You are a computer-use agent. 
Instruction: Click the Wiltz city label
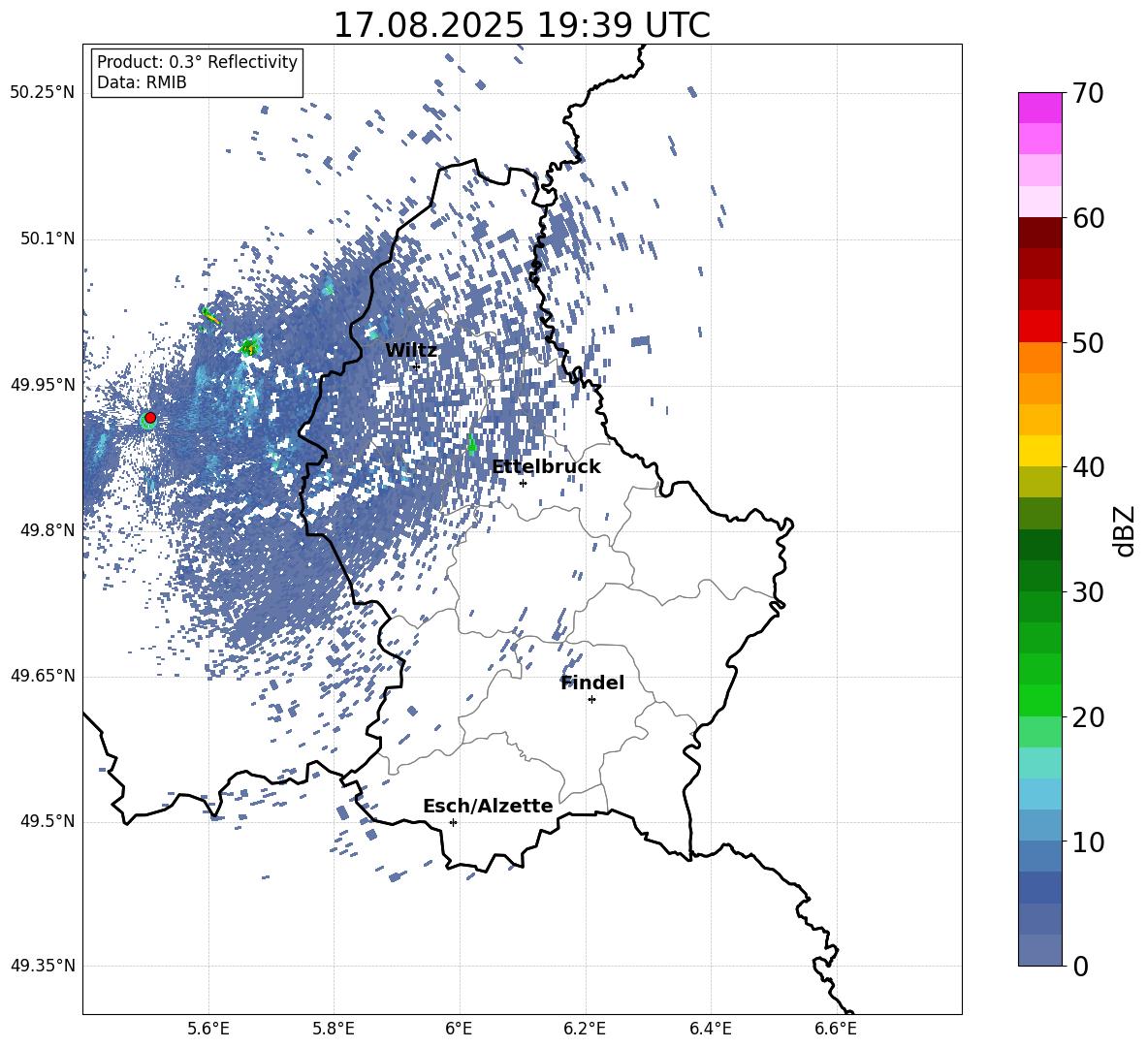click(411, 351)
